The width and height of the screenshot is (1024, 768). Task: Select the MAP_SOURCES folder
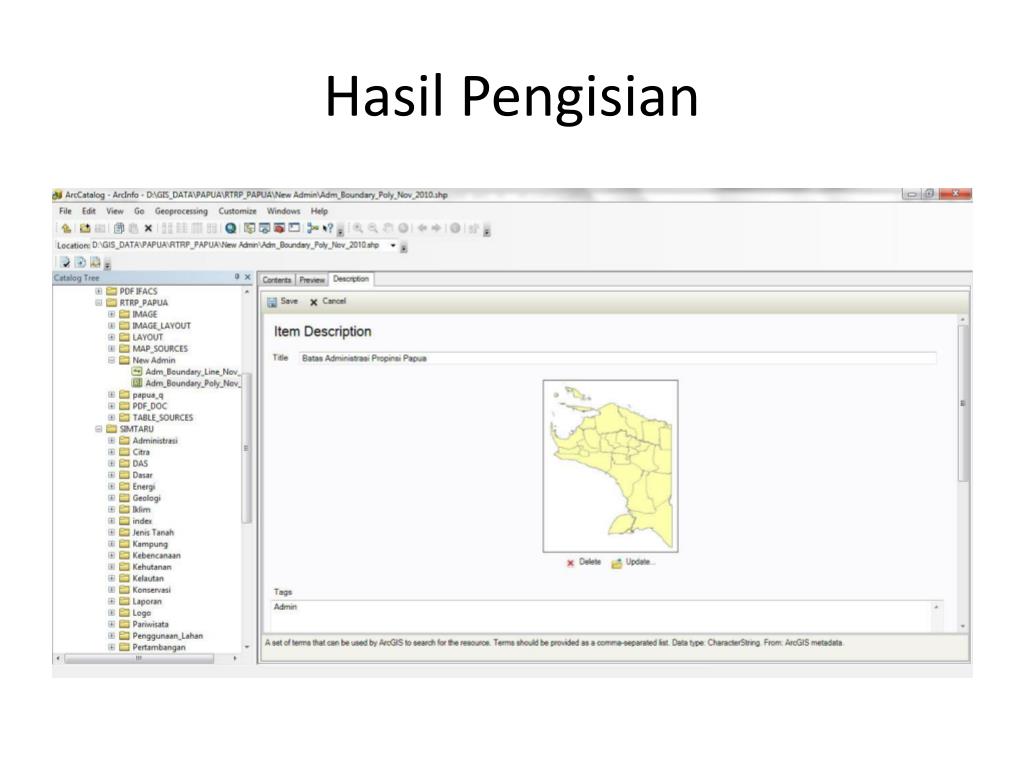pyautogui.click(x=153, y=349)
